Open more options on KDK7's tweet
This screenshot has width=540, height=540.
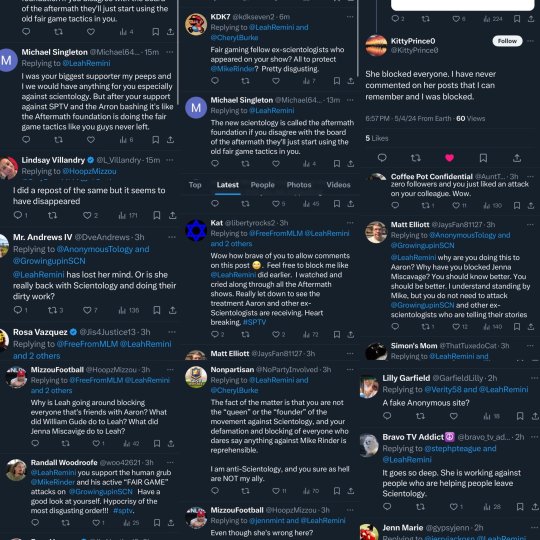pyautogui.click(x=350, y=17)
